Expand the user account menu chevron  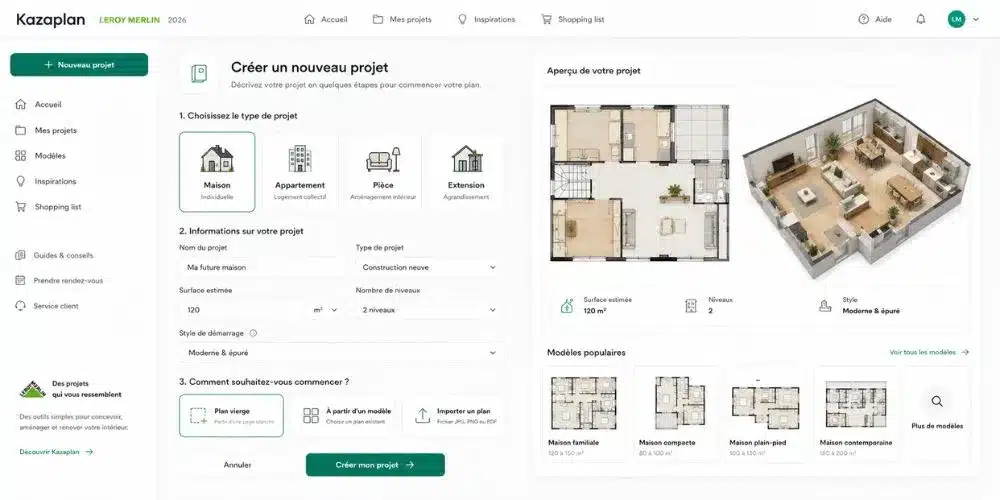(x=976, y=20)
